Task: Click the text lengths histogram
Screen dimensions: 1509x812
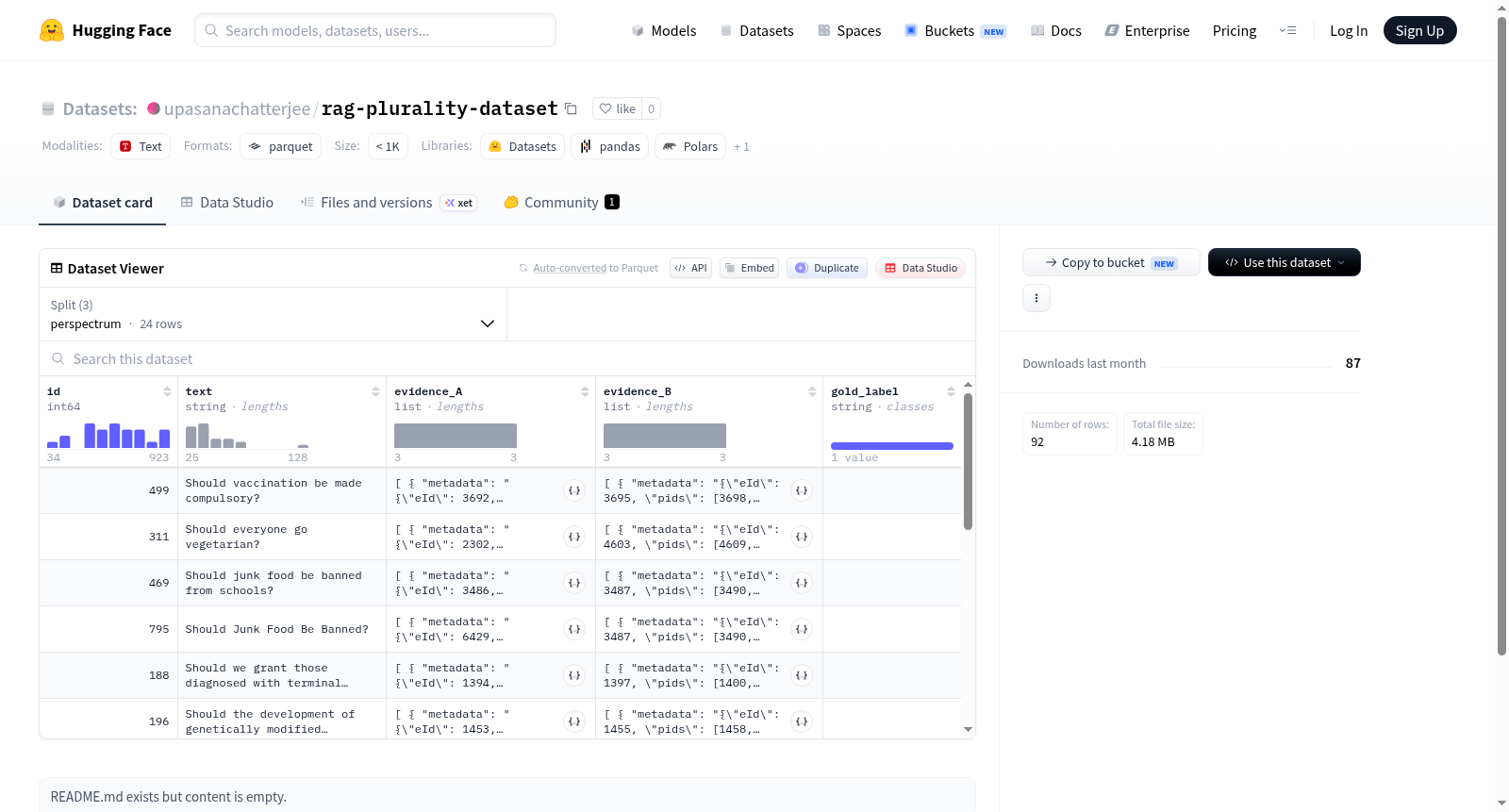Action: [247, 435]
